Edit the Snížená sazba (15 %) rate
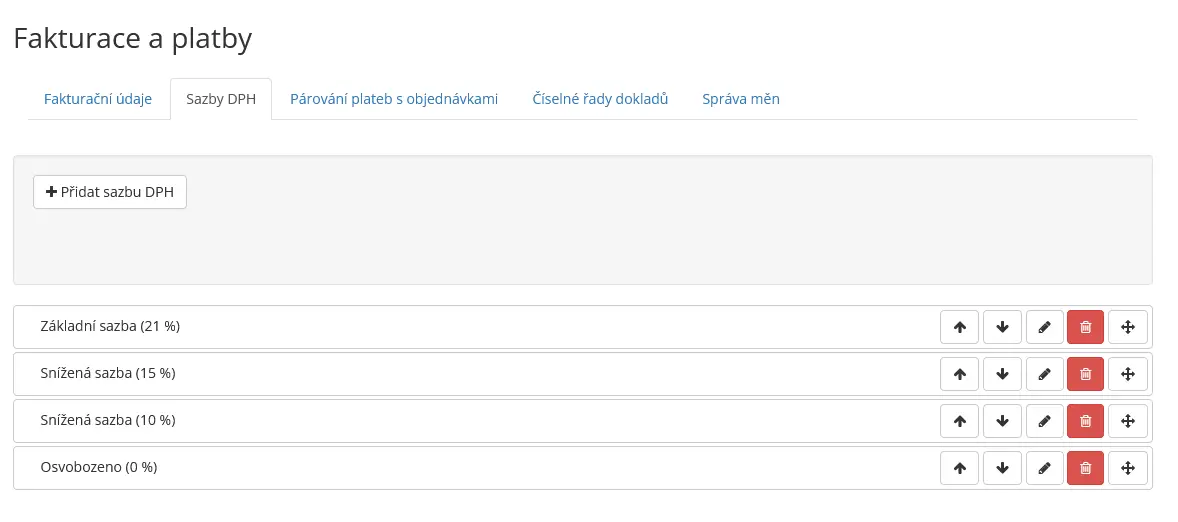The image size is (1178, 522). (1044, 374)
